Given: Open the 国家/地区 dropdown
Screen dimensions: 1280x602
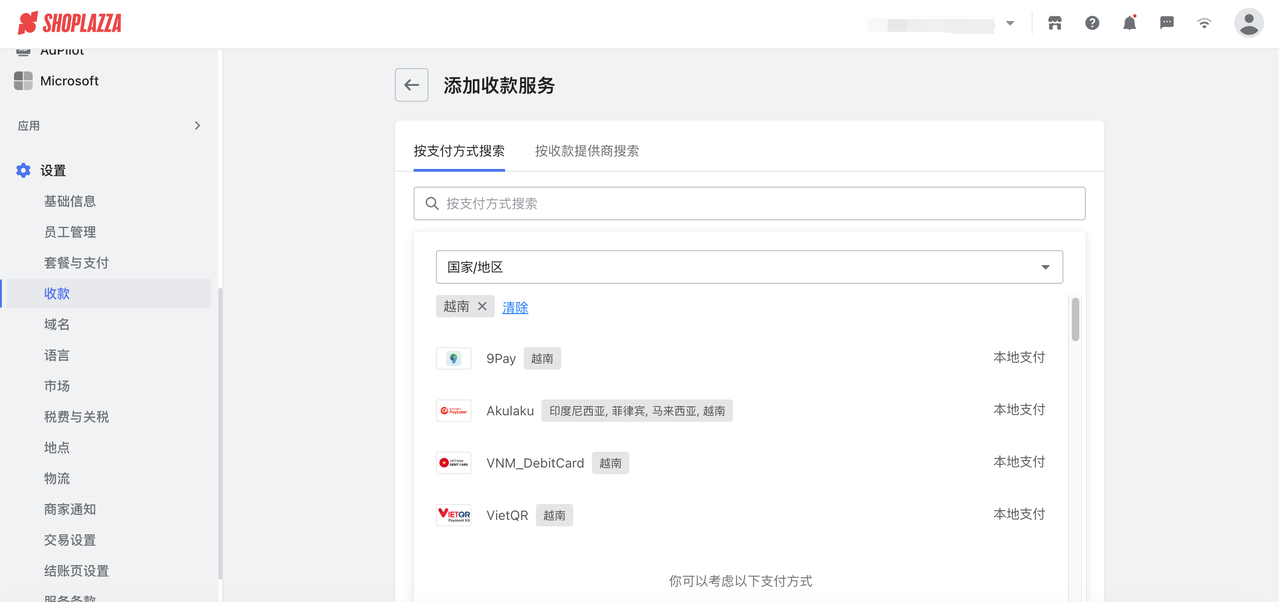Looking at the screenshot, I should [x=748, y=267].
